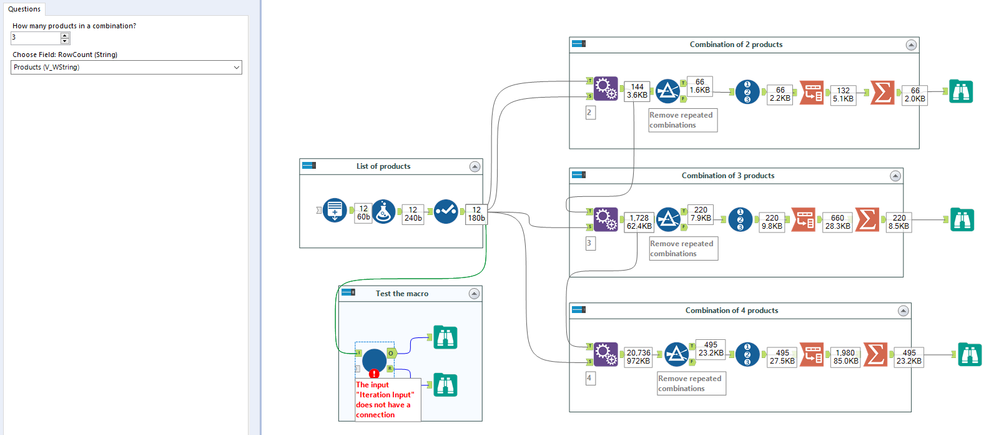
Task: Toggle the List of products container enable switch
Action: (309, 166)
